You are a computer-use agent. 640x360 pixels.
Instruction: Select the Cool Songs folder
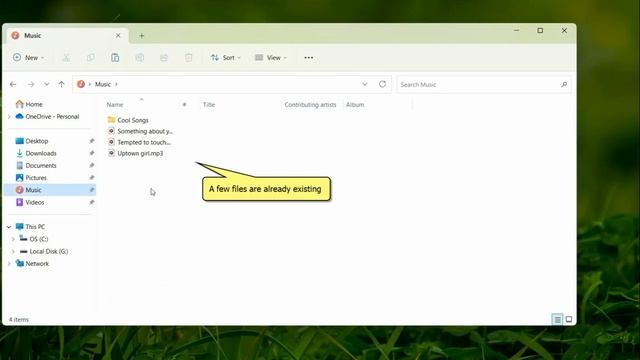133,120
